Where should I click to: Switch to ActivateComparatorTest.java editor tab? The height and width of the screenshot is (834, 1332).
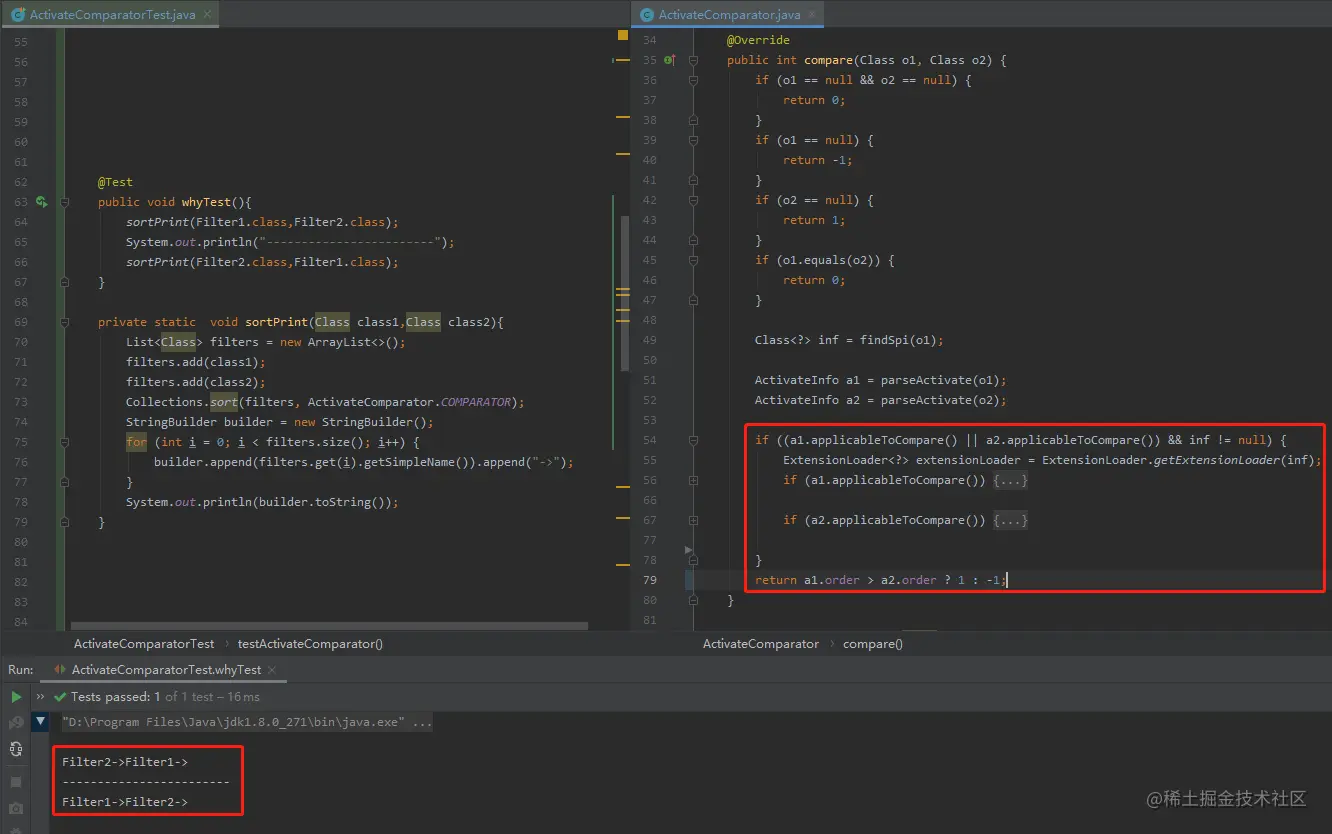pos(112,15)
